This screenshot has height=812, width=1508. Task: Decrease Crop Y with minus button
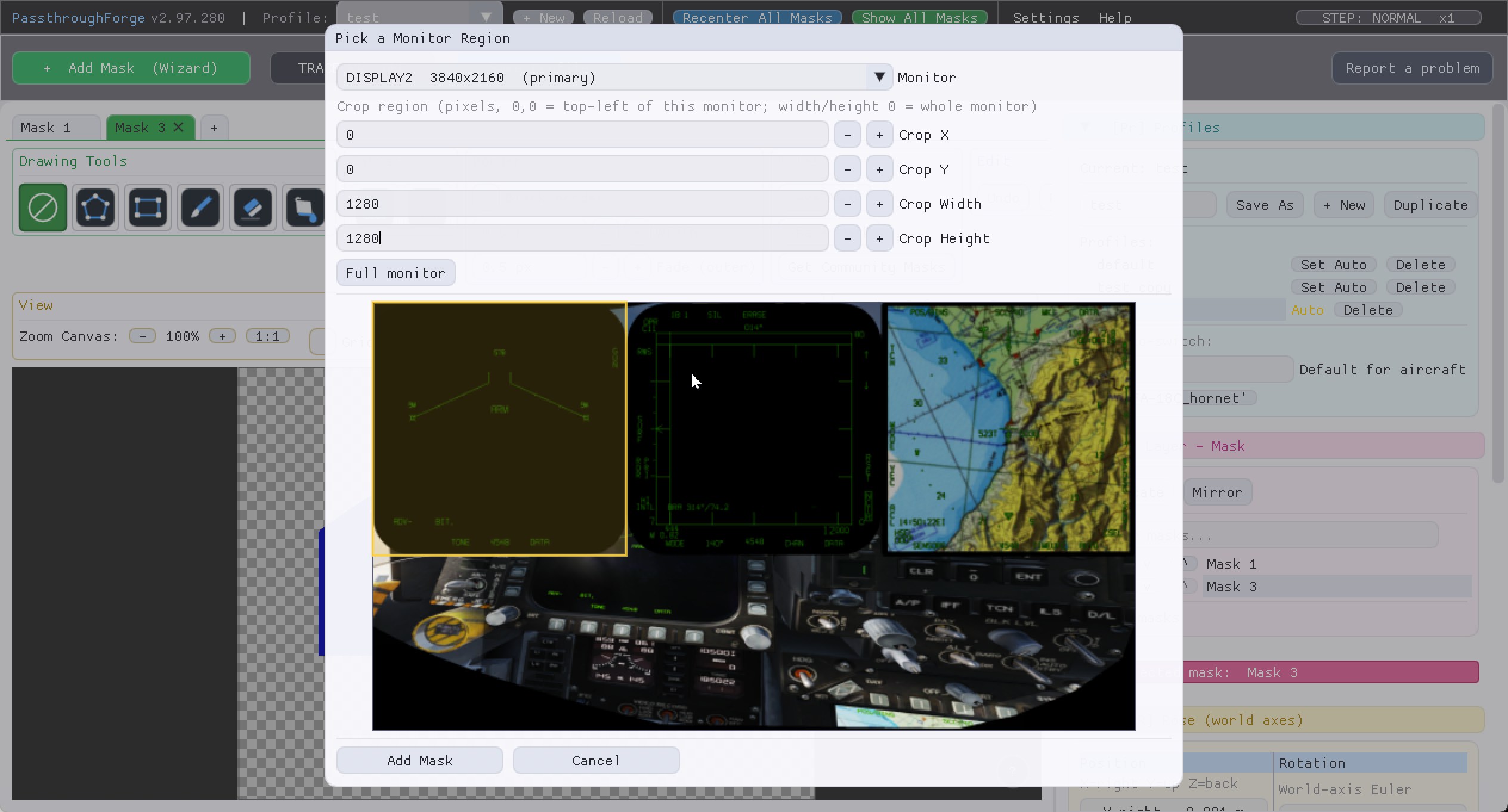pyautogui.click(x=847, y=169)
